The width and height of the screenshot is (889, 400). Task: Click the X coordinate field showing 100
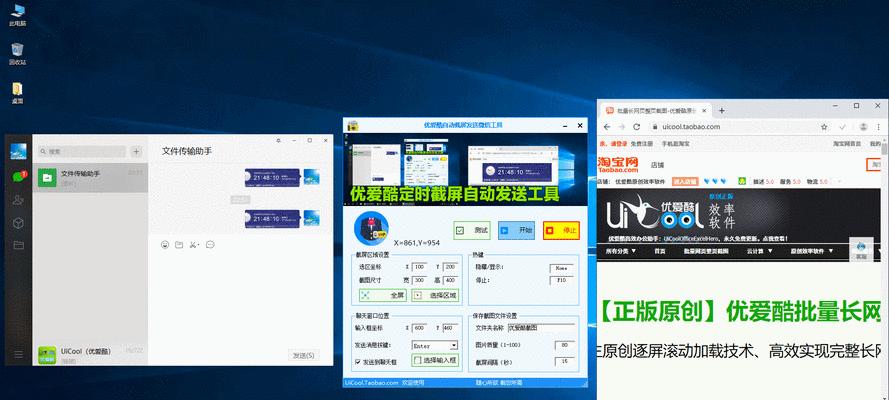click(420, 267)
